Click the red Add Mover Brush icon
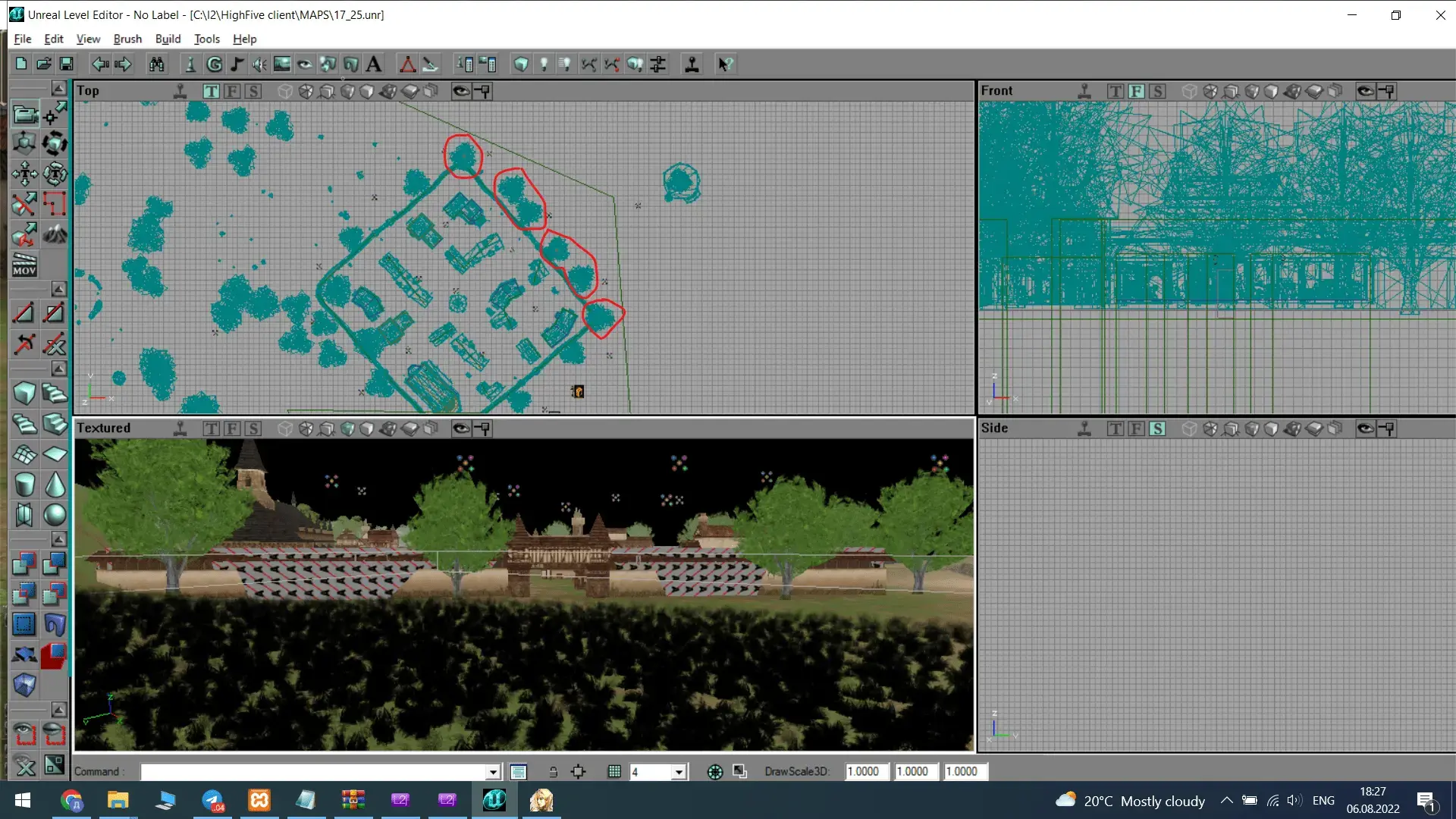1456x819 pixels. (x=55, y=654)
